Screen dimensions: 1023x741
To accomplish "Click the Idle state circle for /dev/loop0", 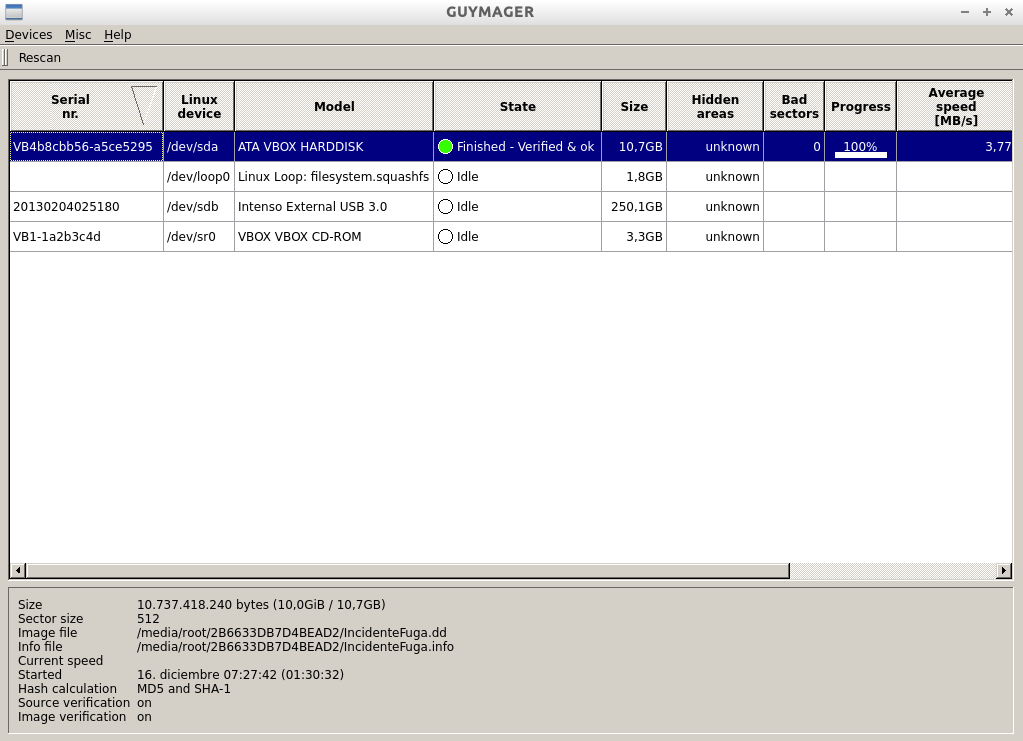I will point(446,177).
